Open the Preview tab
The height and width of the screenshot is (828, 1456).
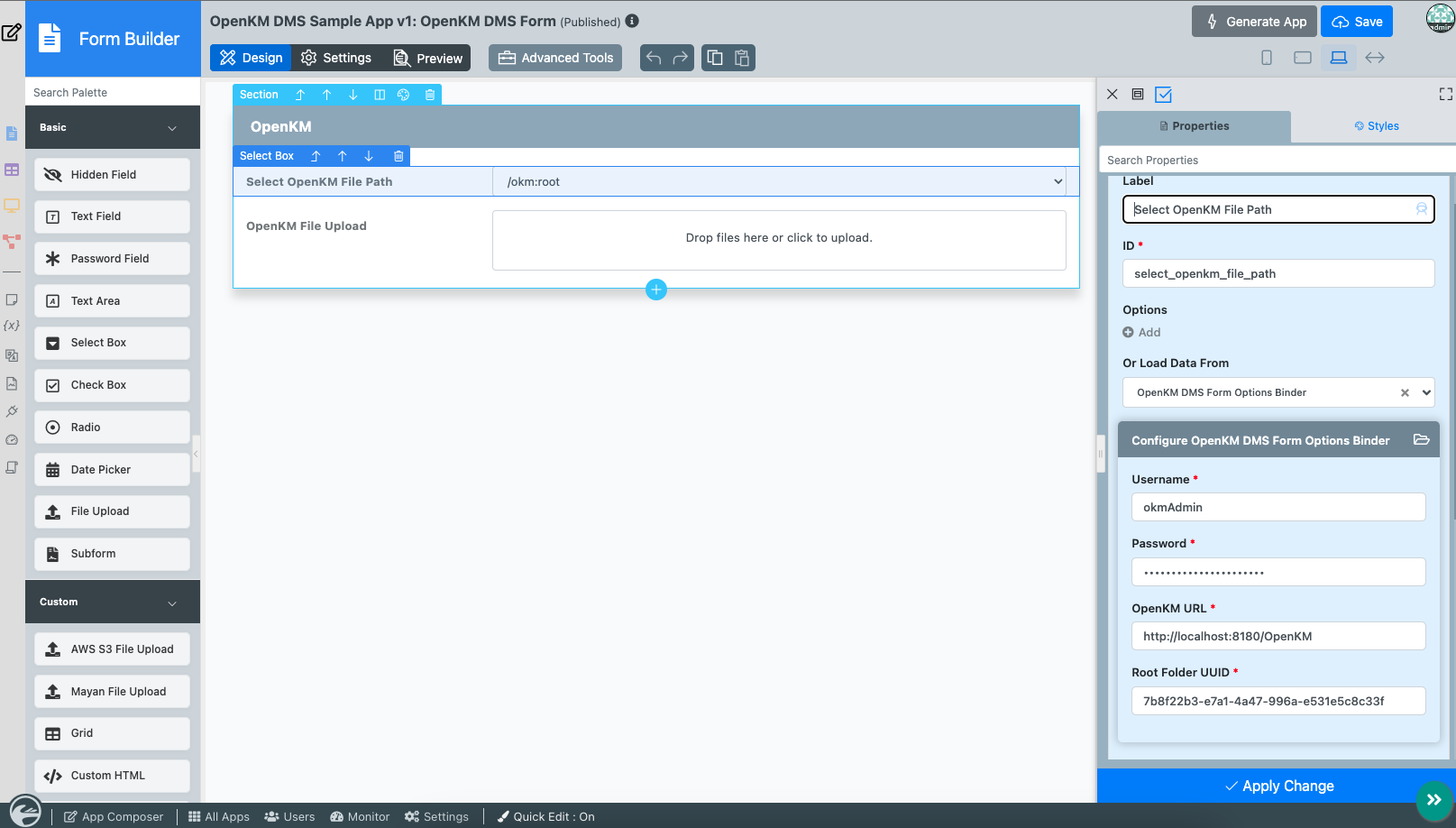pyautogui.click(x=428, y=58)
